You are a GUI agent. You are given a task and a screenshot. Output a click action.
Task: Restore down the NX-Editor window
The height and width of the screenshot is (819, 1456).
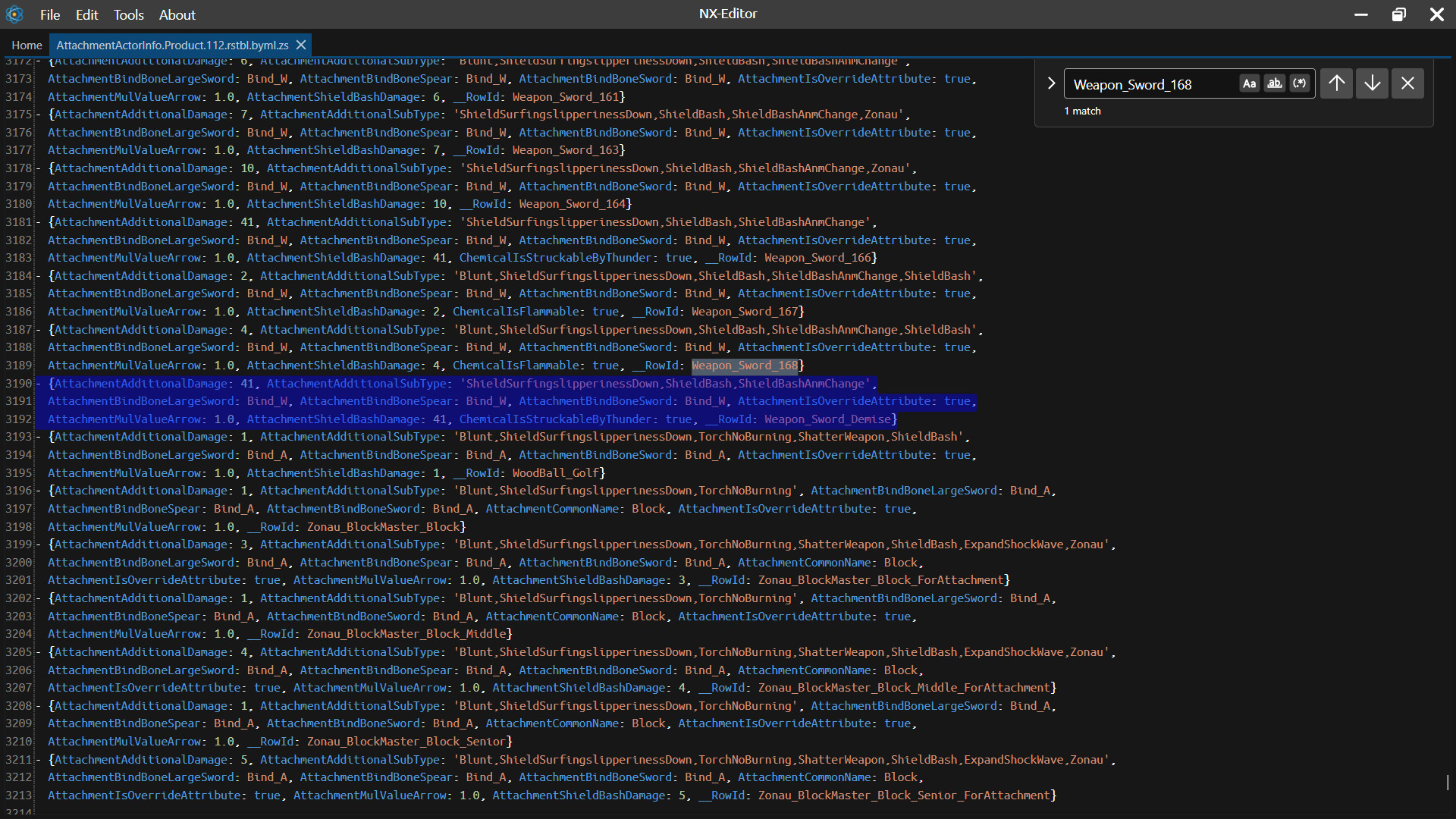click(1398, 14)
